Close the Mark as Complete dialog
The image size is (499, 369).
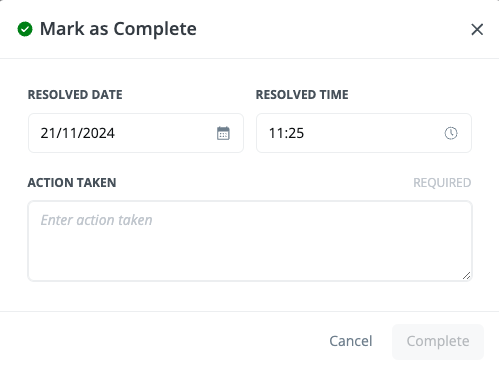pos(477,29)
